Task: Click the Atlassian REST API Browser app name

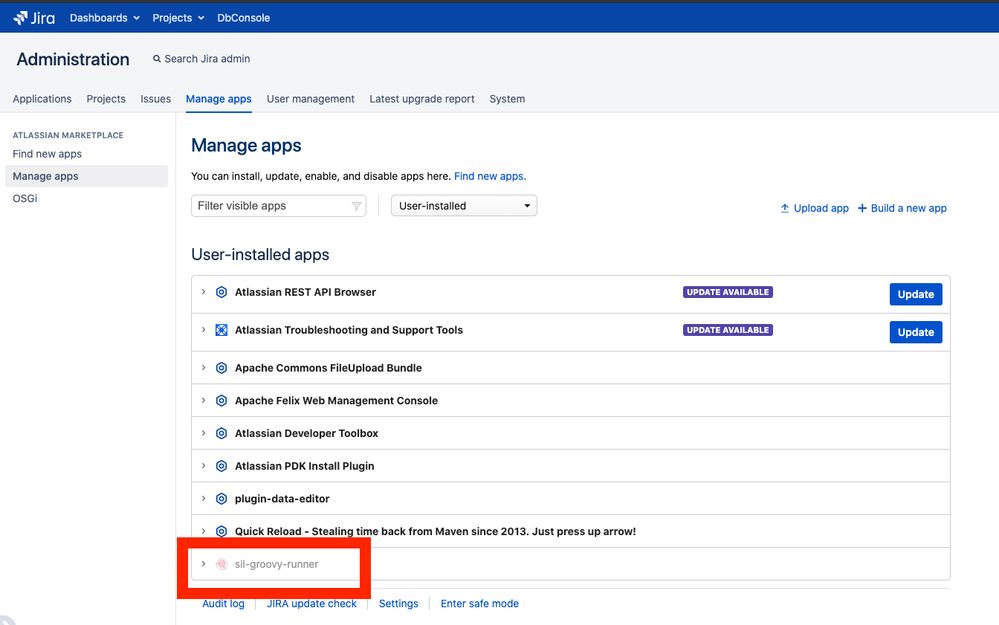Action: (x=305, y=292)
